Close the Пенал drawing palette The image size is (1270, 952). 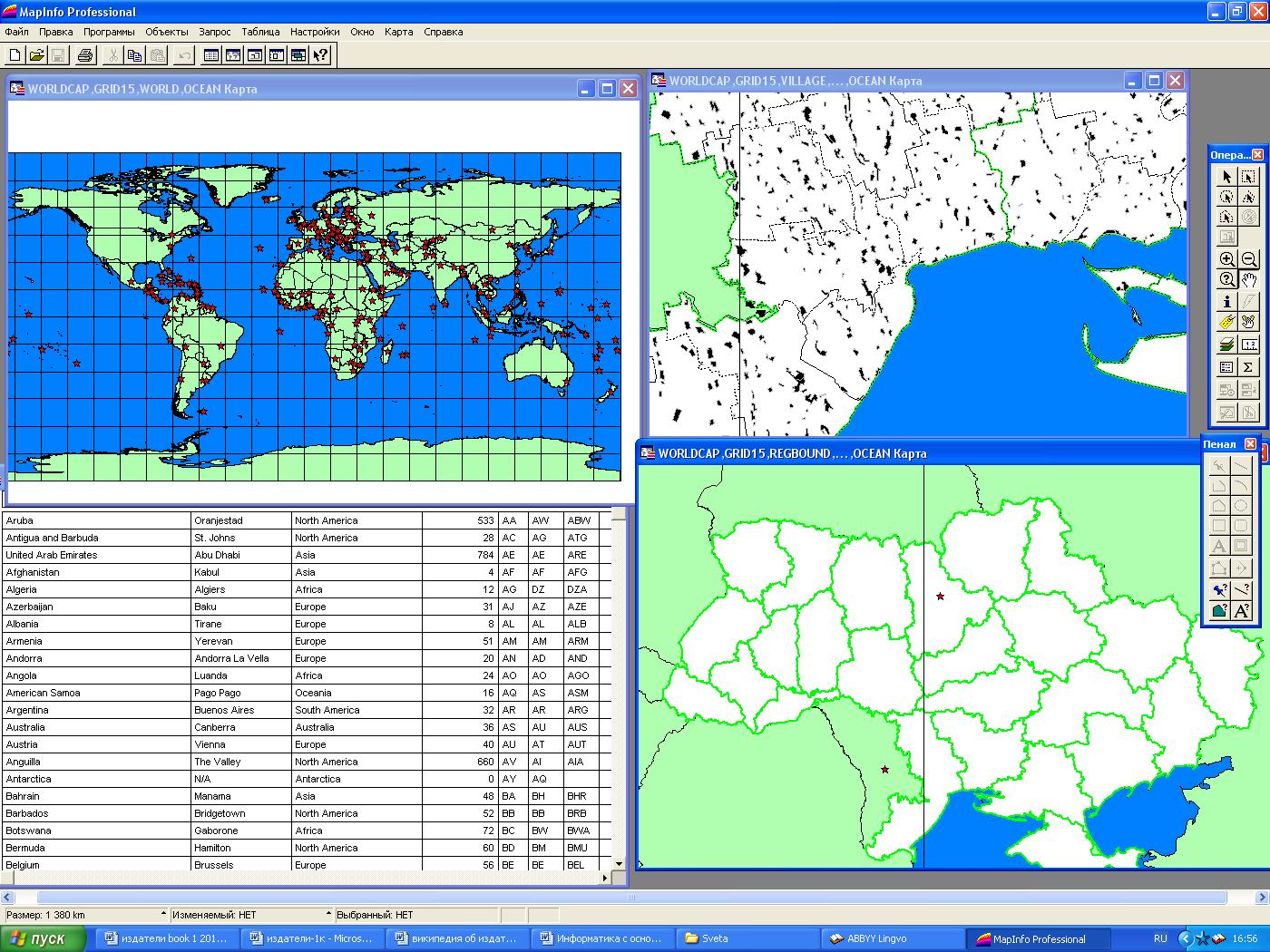(x=1250, y=444)
